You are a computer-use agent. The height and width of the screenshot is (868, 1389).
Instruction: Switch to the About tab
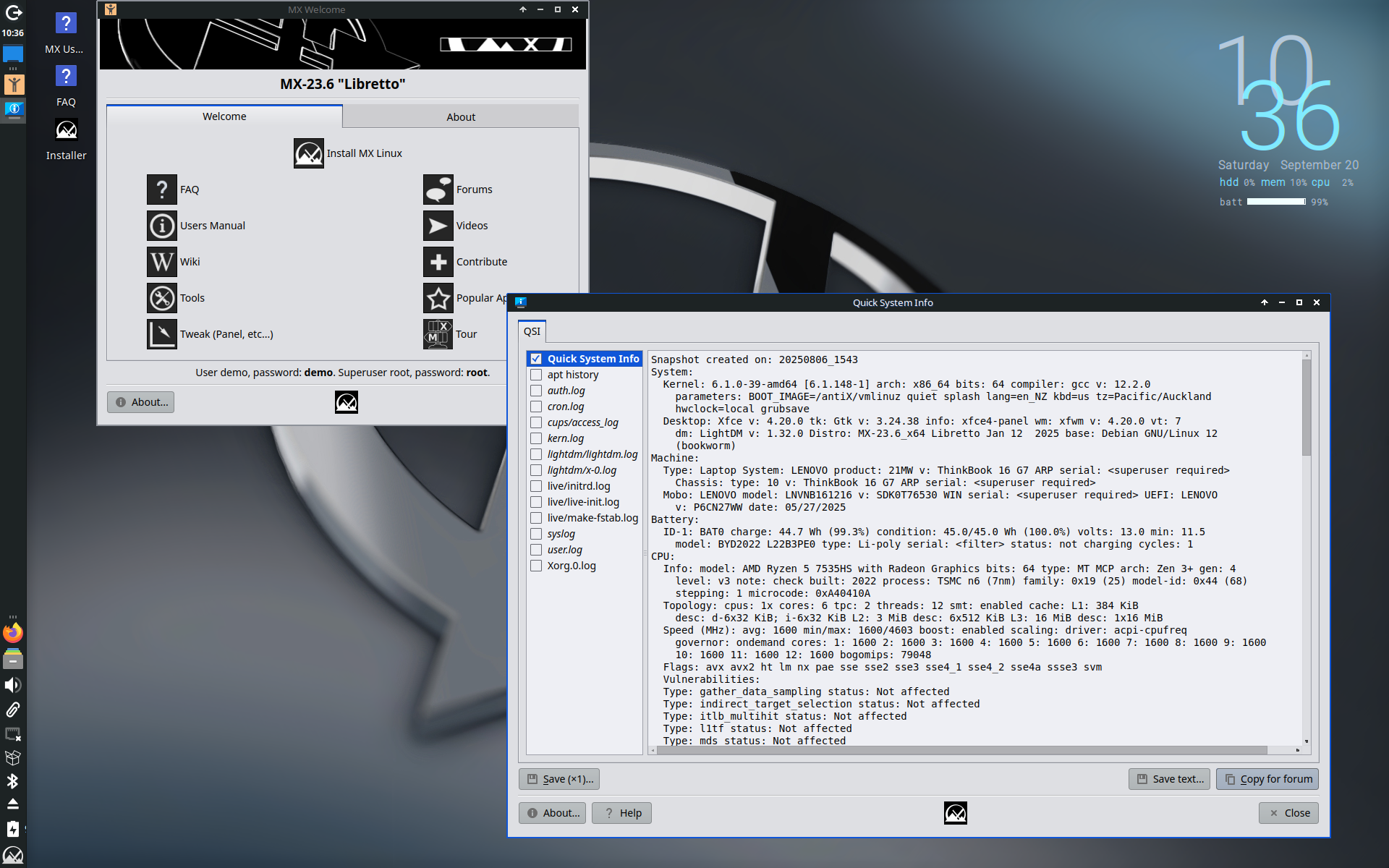(461, 116)
